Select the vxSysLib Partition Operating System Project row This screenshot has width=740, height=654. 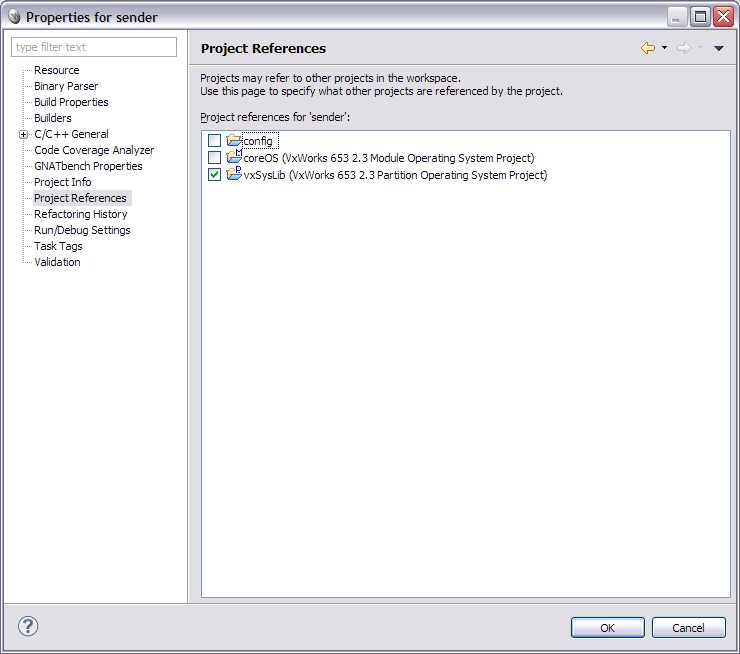coord(395,175)
